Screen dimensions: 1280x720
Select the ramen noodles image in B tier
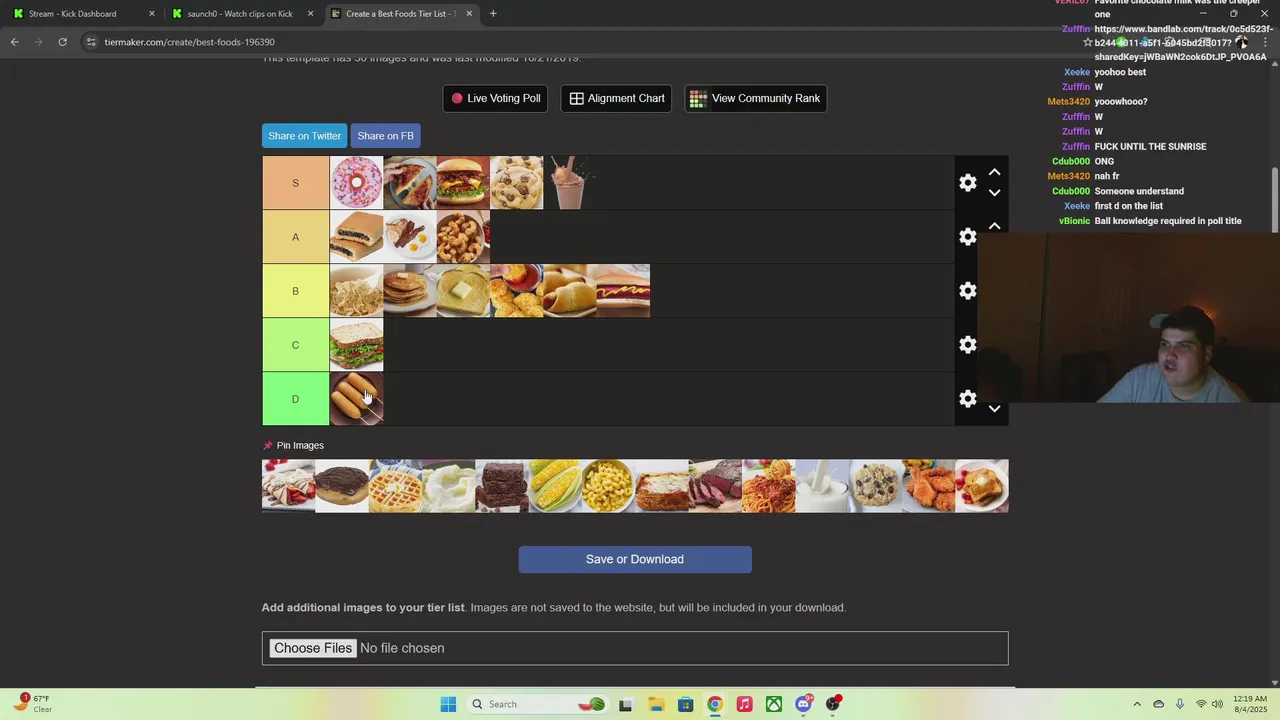[x=357, y=291]
